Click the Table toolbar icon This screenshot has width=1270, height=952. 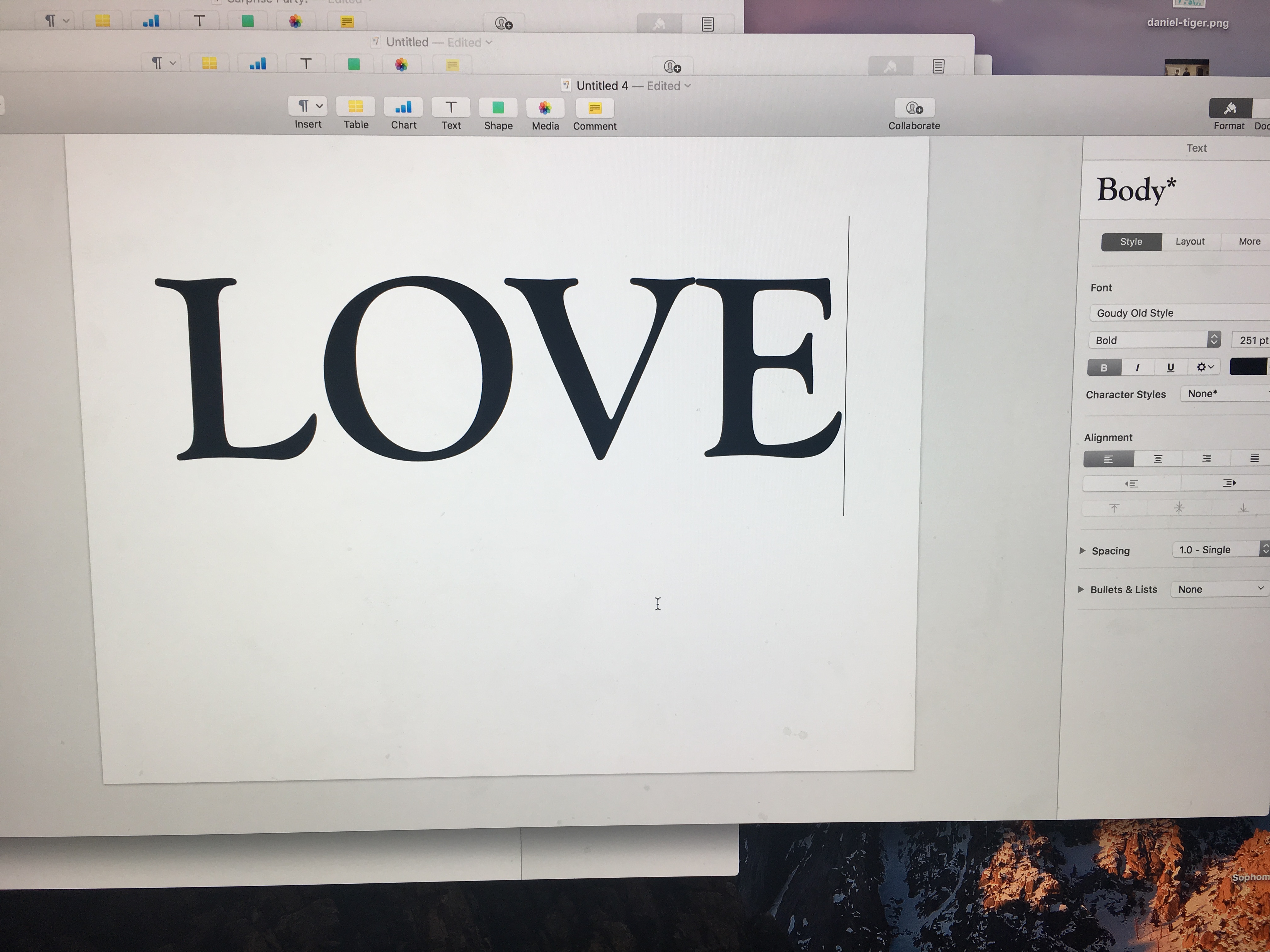click(x=355, y=107)
